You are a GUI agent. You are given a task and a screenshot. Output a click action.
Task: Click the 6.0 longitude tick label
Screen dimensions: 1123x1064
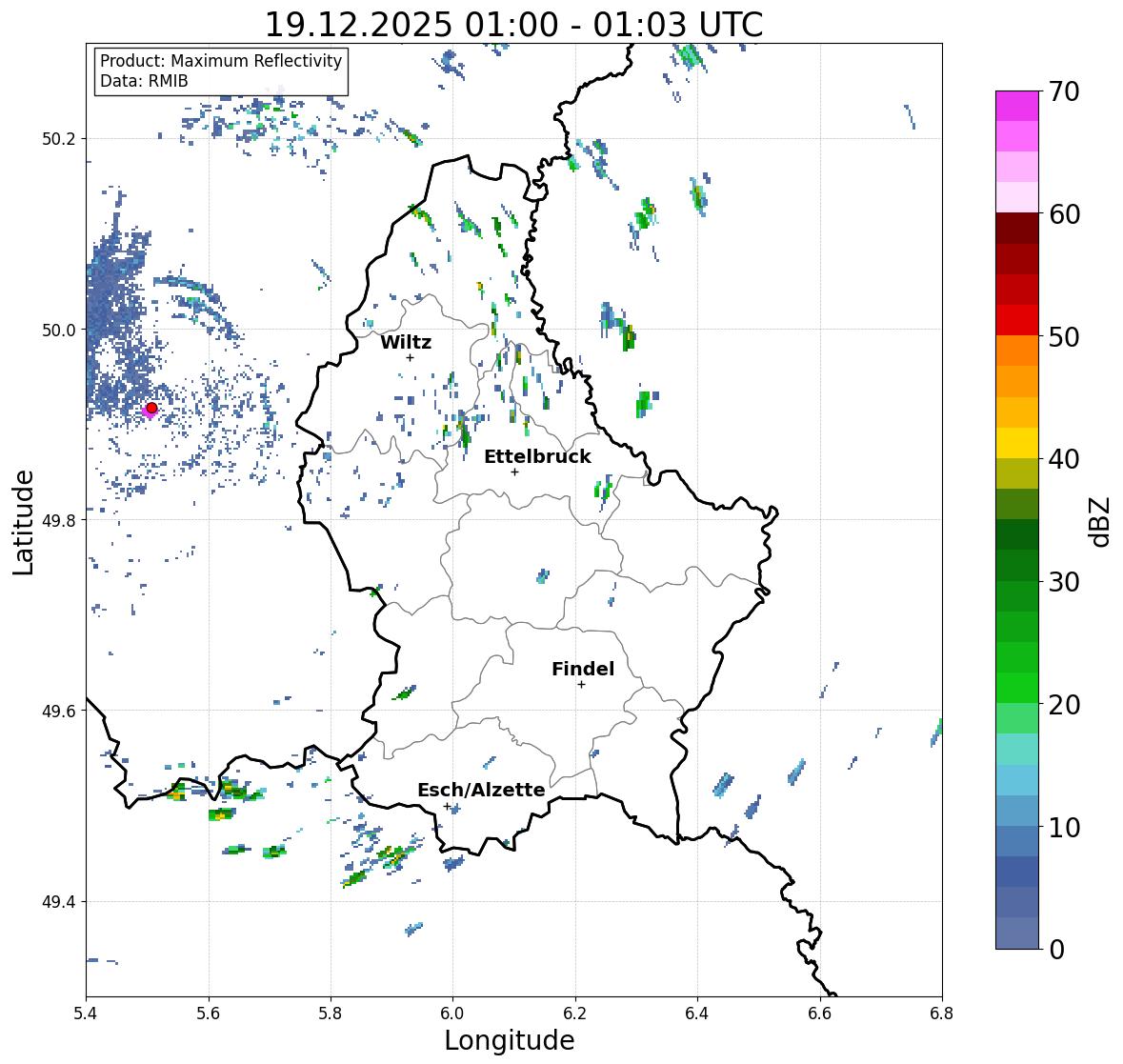point(452,1014)
